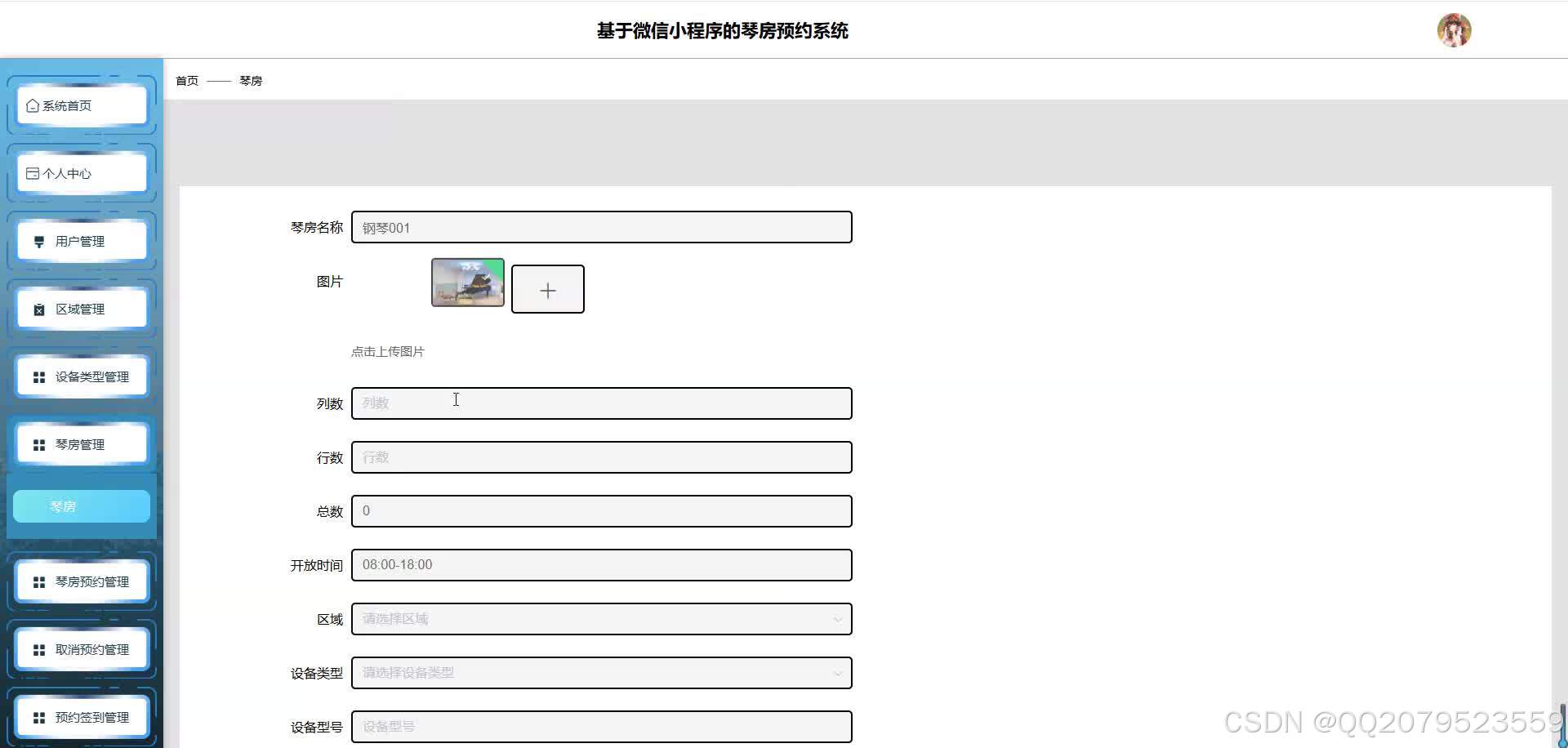Screen dimensions: 1568x748
Task: Click the 首页 breadcrumb link
Action: tap(186, 80)
